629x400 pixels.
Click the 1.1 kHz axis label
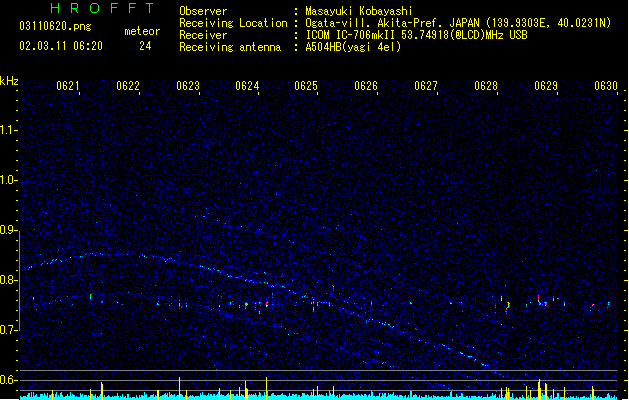tap(9, 130)
